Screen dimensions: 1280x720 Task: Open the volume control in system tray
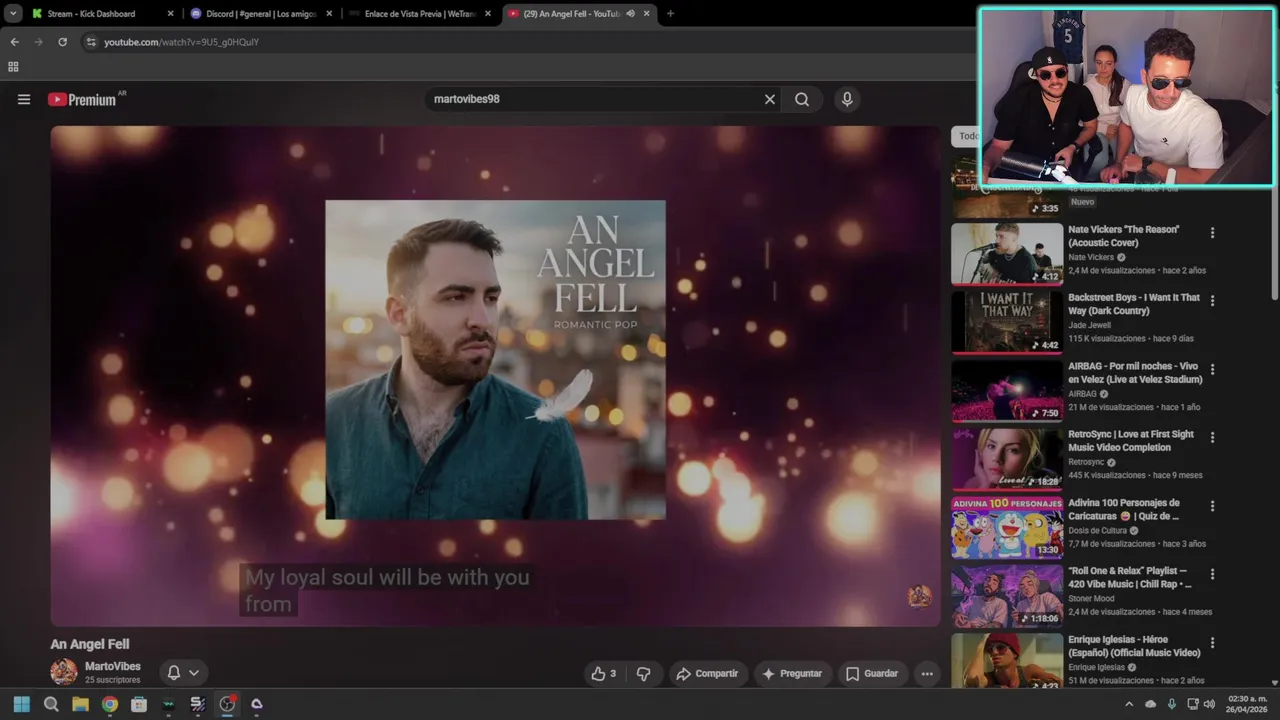pyautogui.click(x=1210, y=704)
